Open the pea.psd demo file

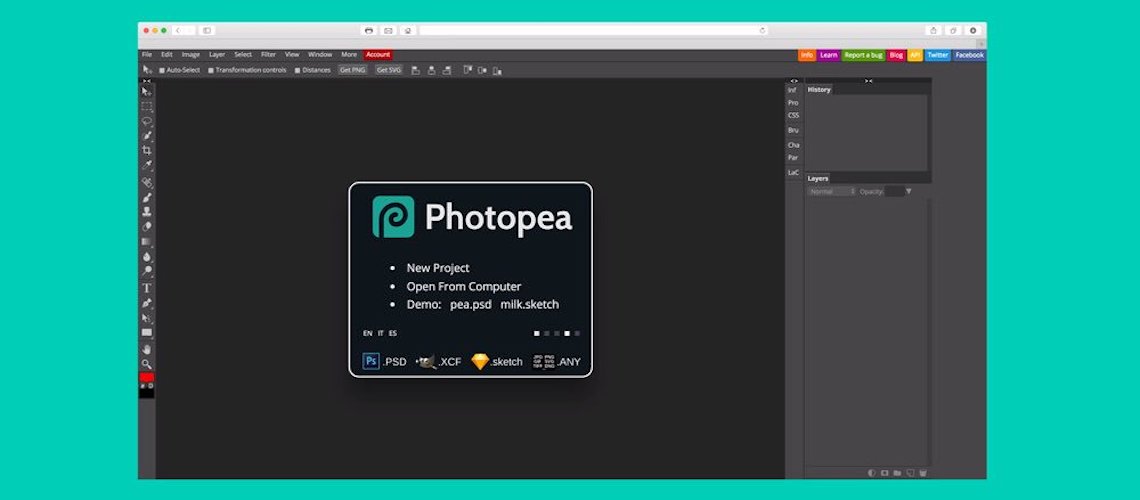(471, 305)
